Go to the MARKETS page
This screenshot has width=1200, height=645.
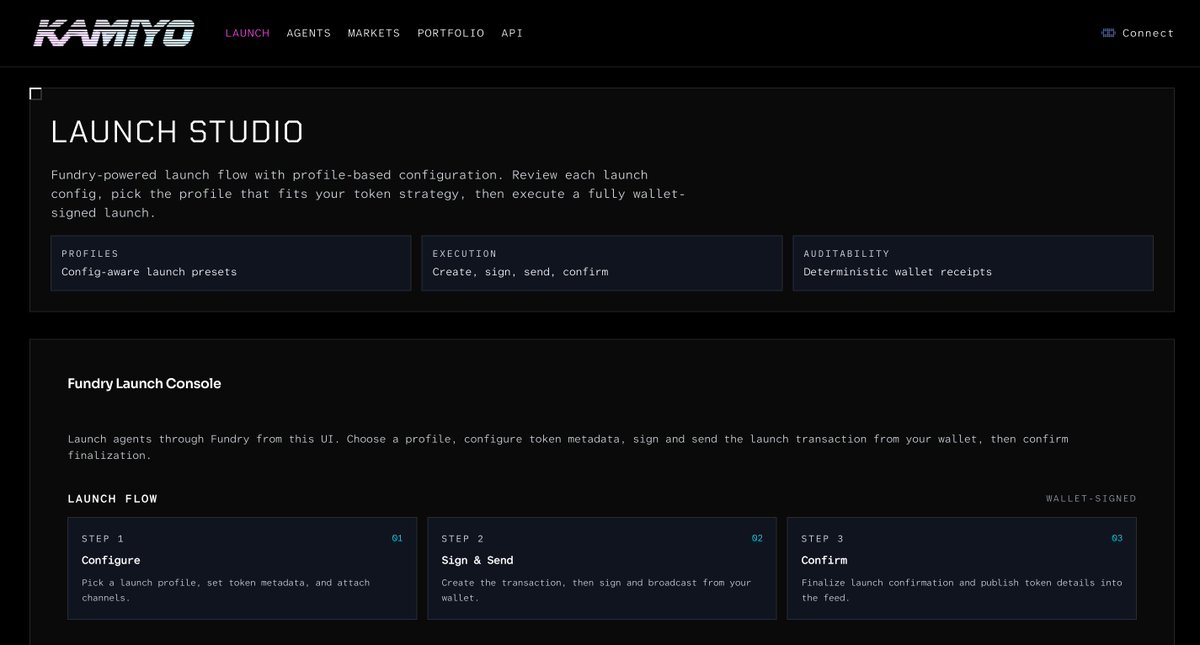374,33
